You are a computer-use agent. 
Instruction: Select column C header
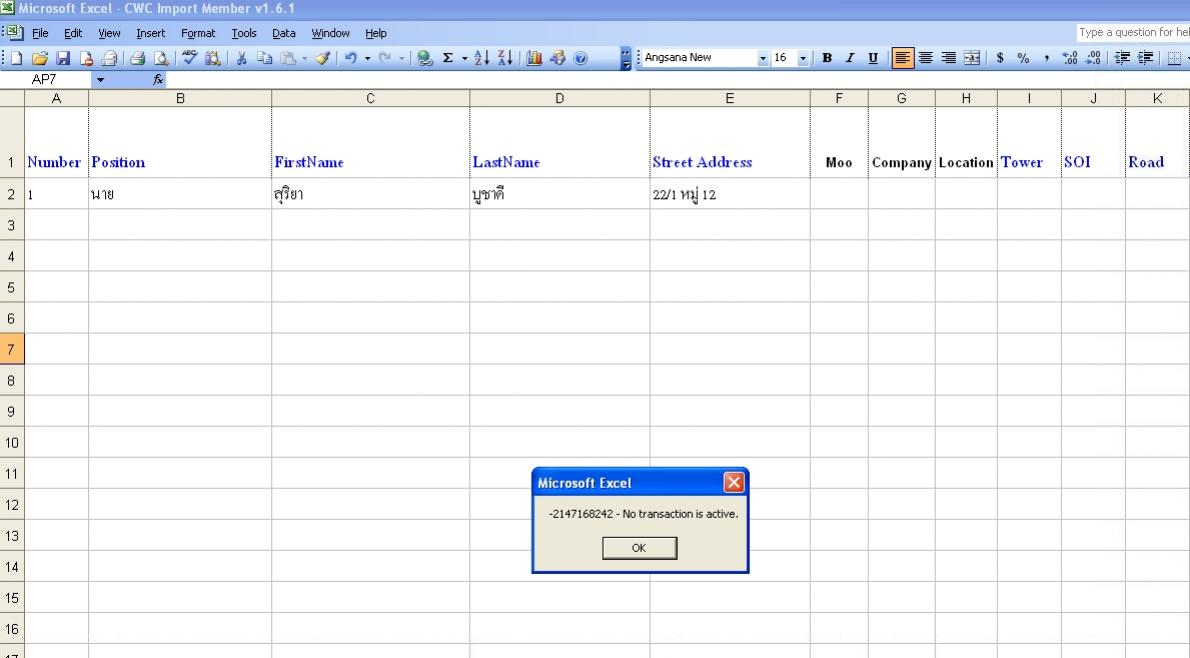(370, 99)
